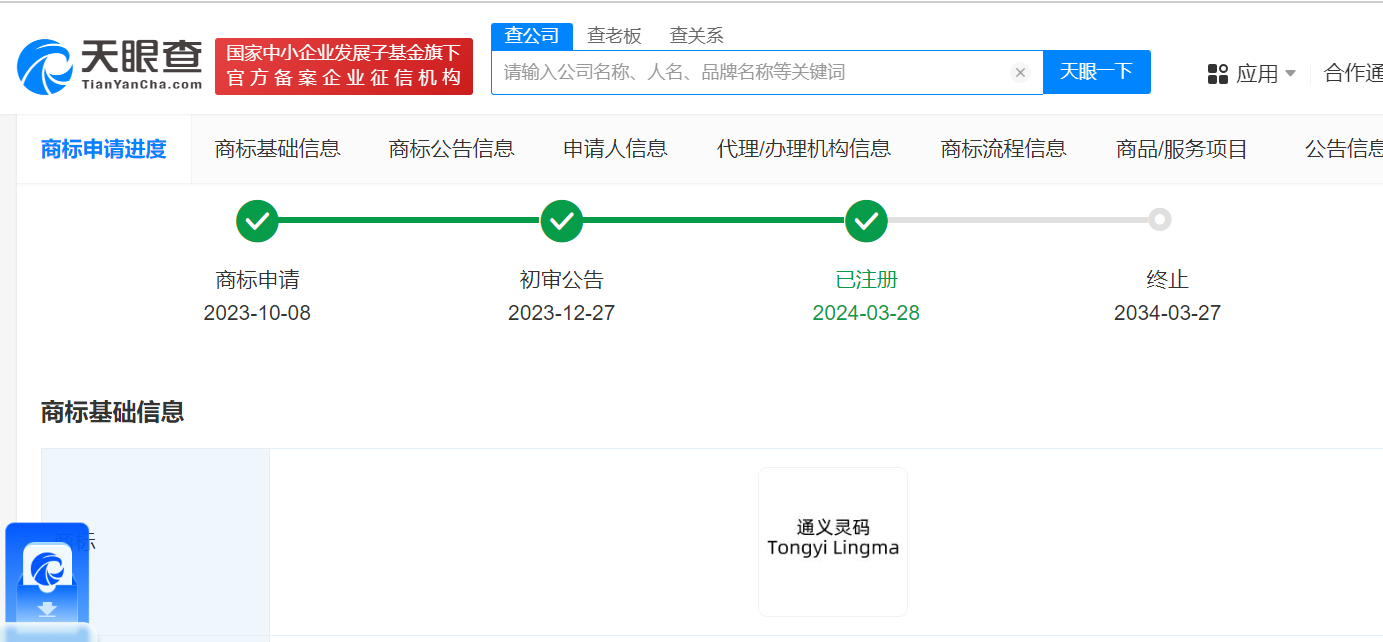Click the 通义灵码 Tongyi Lingma trademark image
The height and width of the screenshot is (642, 1383).
click(x=832, y=541)
